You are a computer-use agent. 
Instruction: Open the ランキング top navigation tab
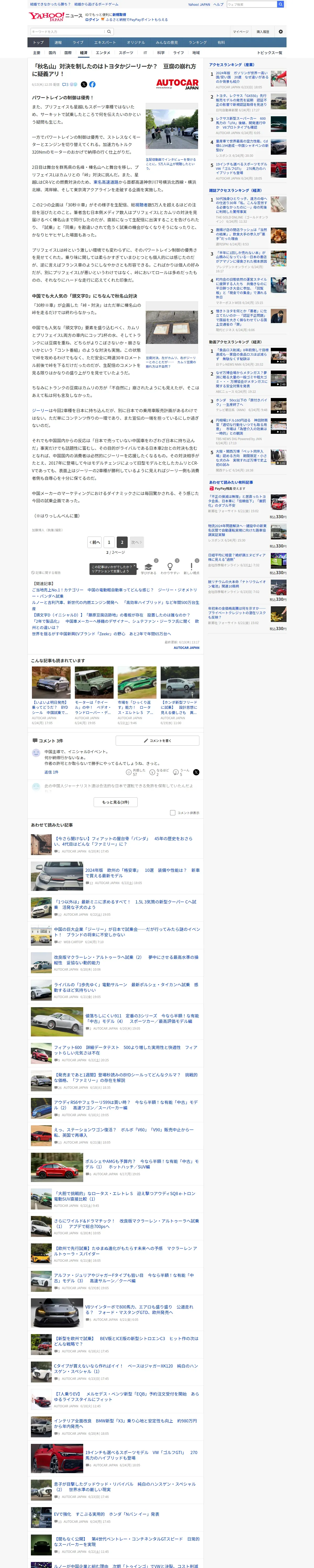198,43
